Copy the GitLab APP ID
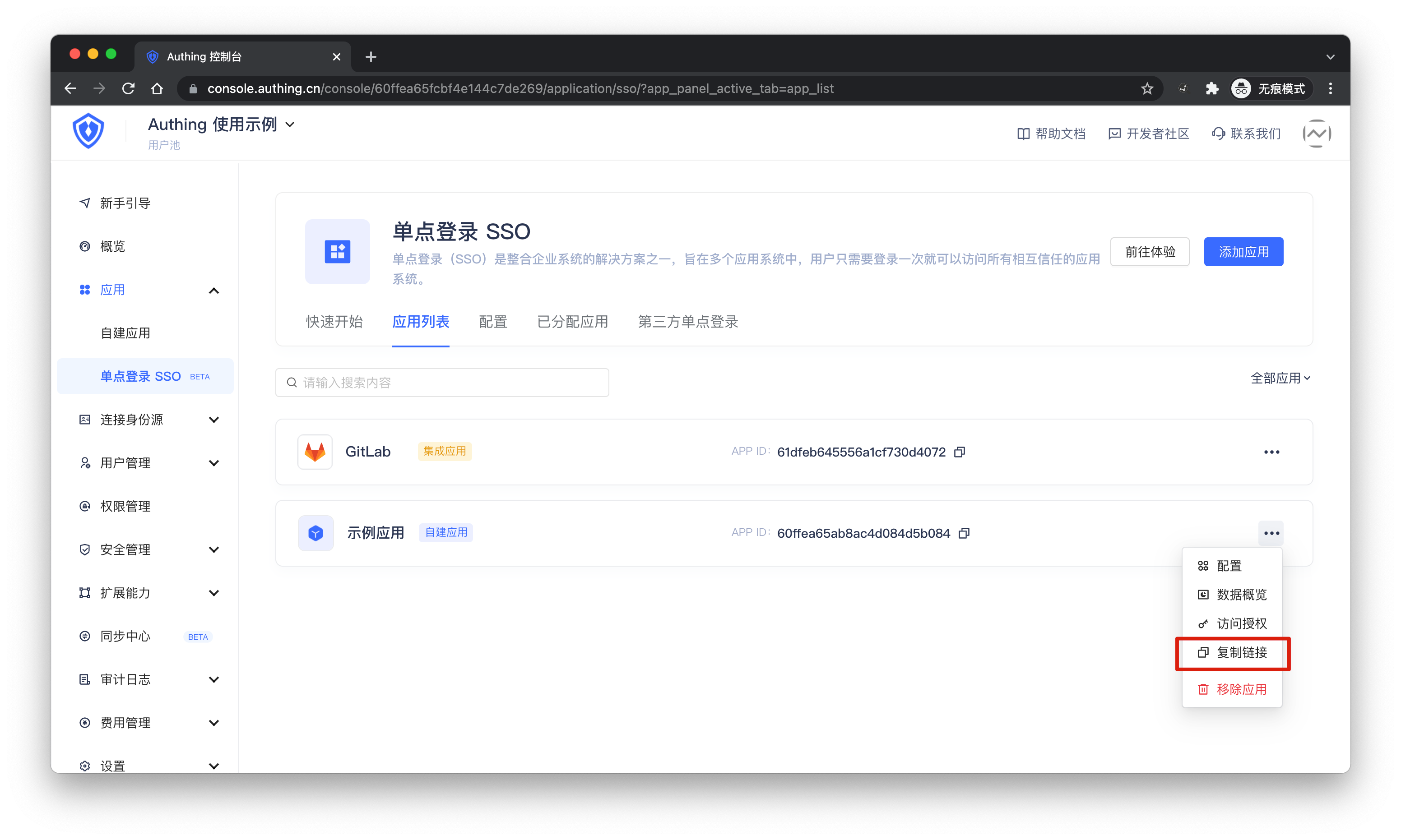This screenshot has width=1401, height=840. [x=959, y=452]
